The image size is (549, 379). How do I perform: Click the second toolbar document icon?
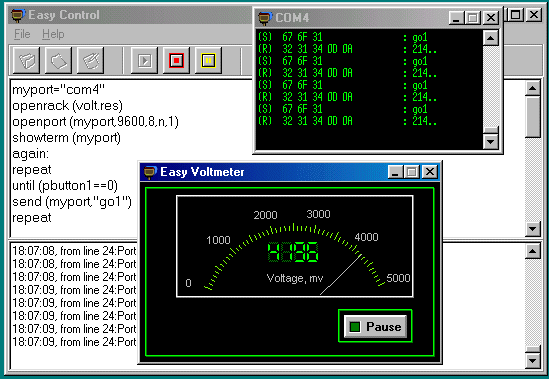(x=58, y=61)
